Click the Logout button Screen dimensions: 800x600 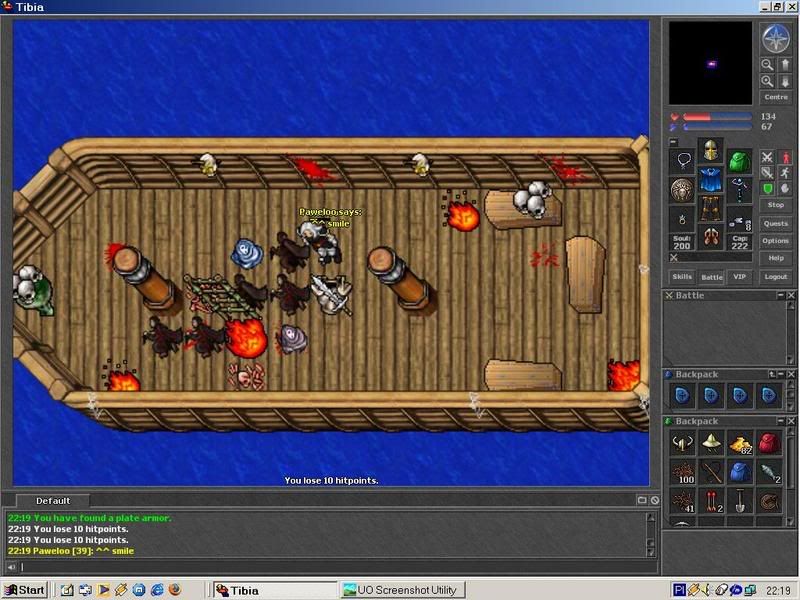776,277
